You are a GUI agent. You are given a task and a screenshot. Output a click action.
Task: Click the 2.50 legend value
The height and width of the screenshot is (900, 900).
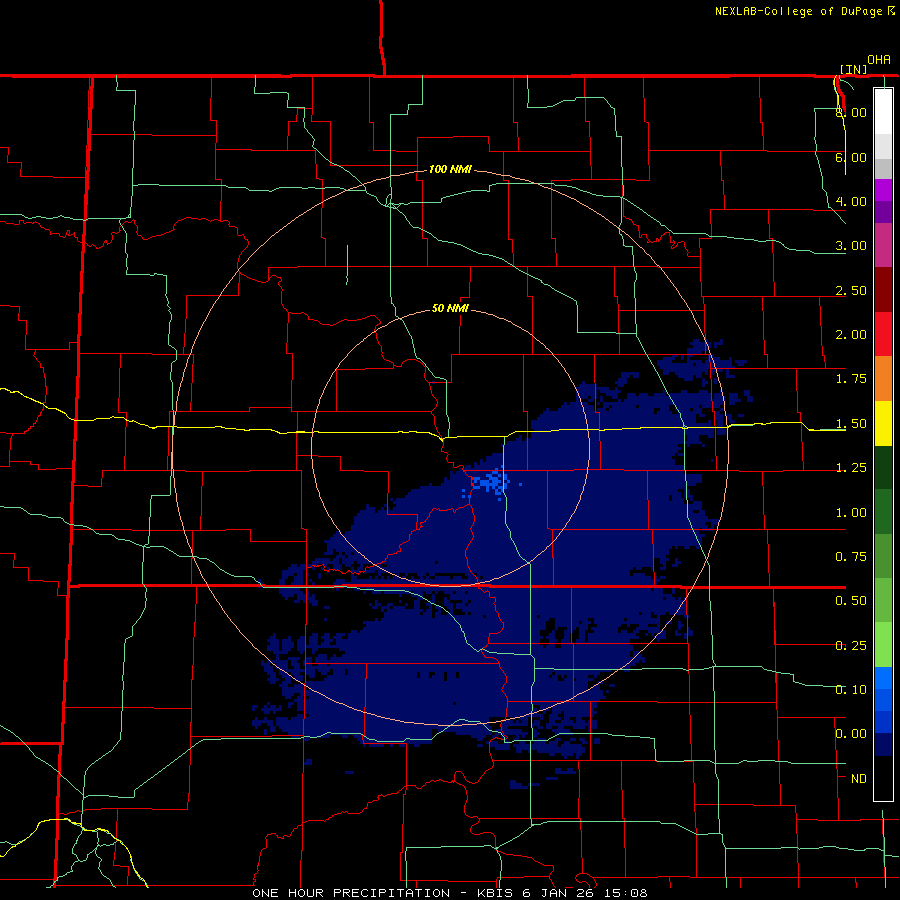pyautogui.click(x=851, y=290)
